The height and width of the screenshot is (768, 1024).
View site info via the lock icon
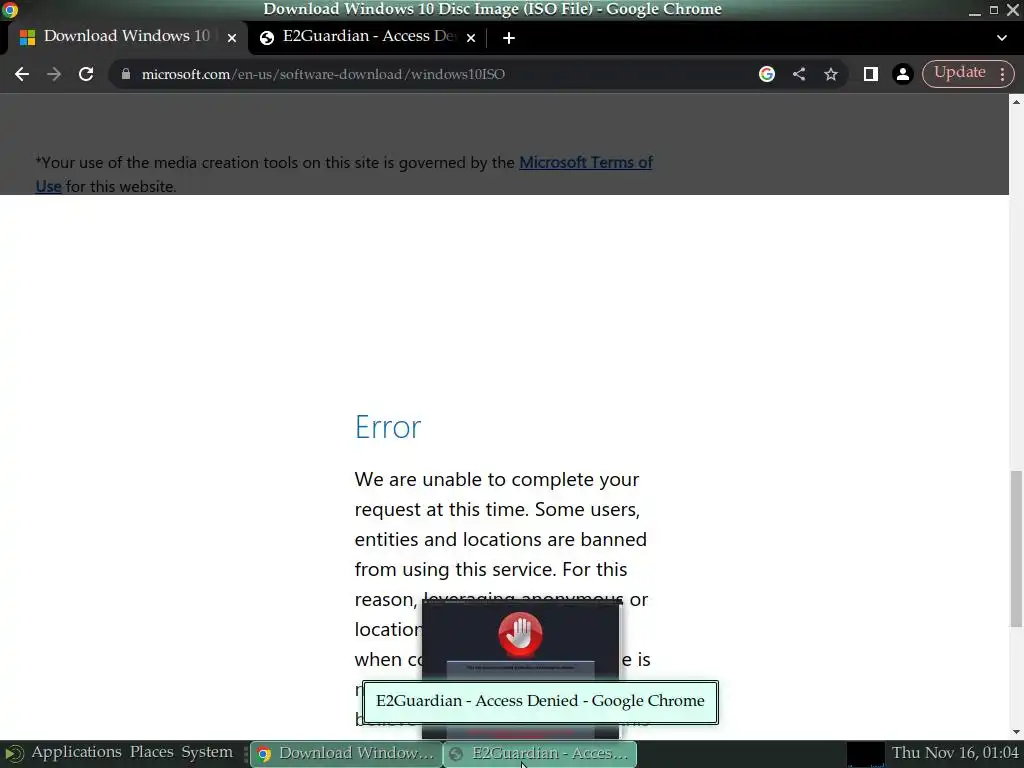pyautogui.click(x=126, y=74)
